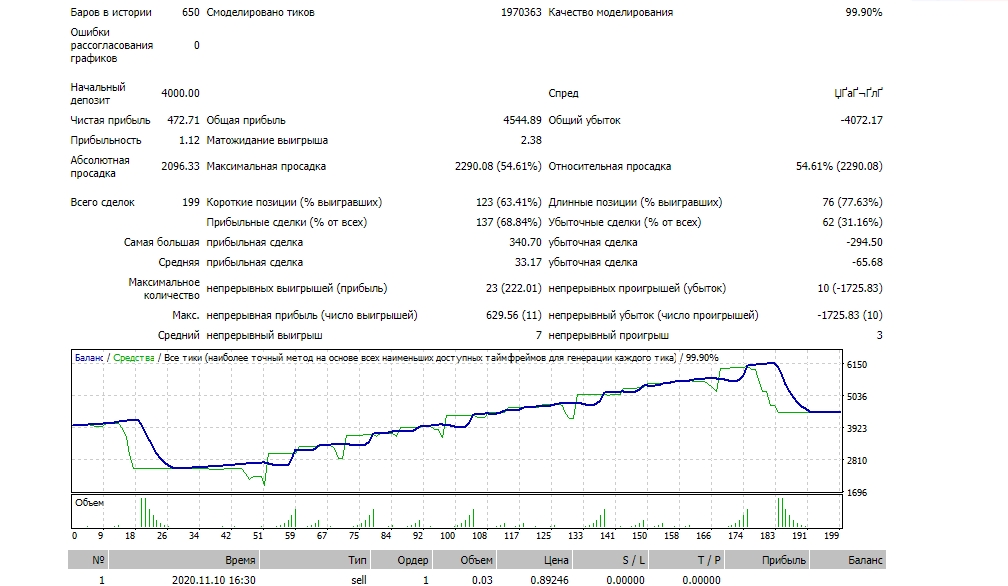Click consecutive wins value 23 (222.01)
The height and width of the screenshot is (586, 1008).
point(514,289)
